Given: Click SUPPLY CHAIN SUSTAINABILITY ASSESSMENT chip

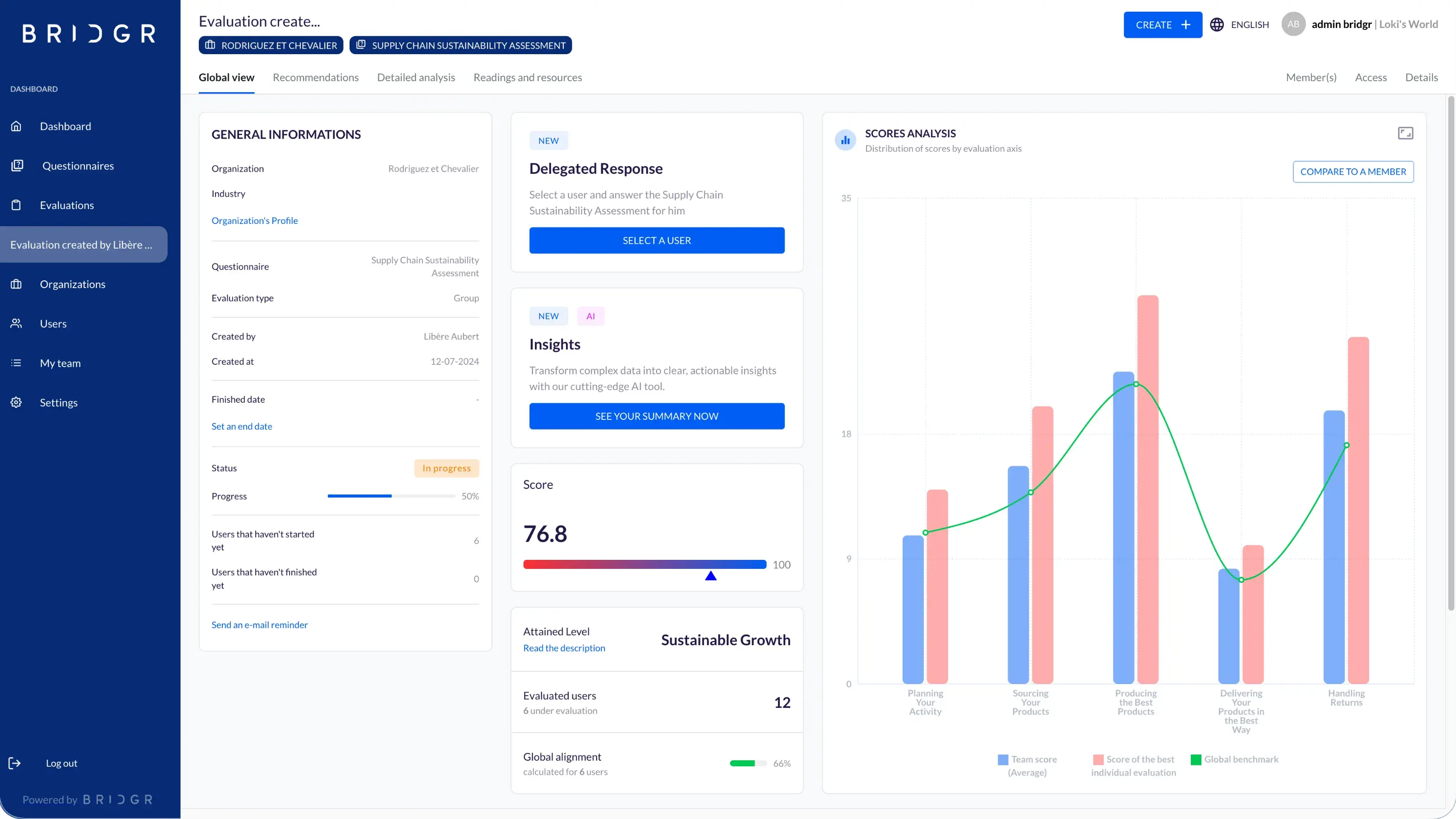Looking at the screenshot, I should [x=461, y=45].
